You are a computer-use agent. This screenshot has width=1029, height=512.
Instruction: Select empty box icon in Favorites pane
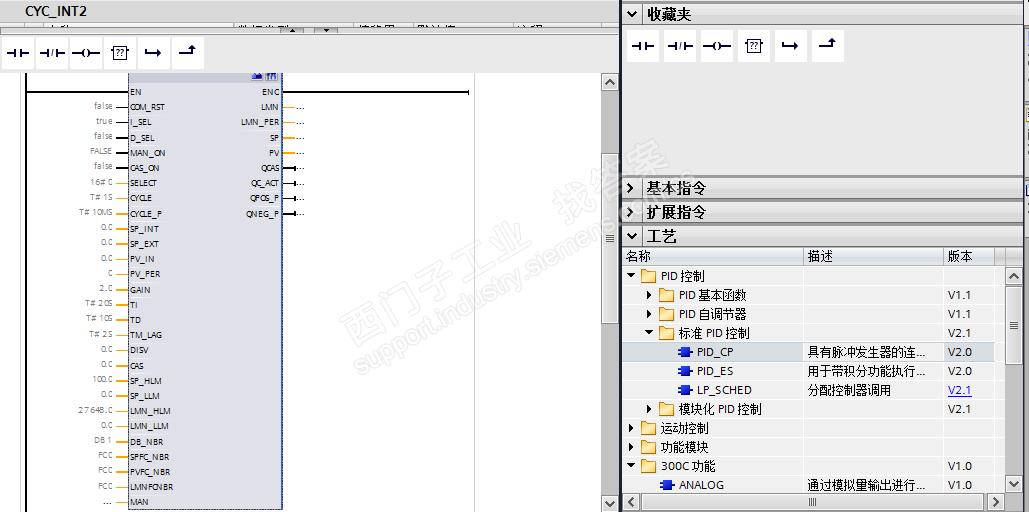click(x=754, y=46)
